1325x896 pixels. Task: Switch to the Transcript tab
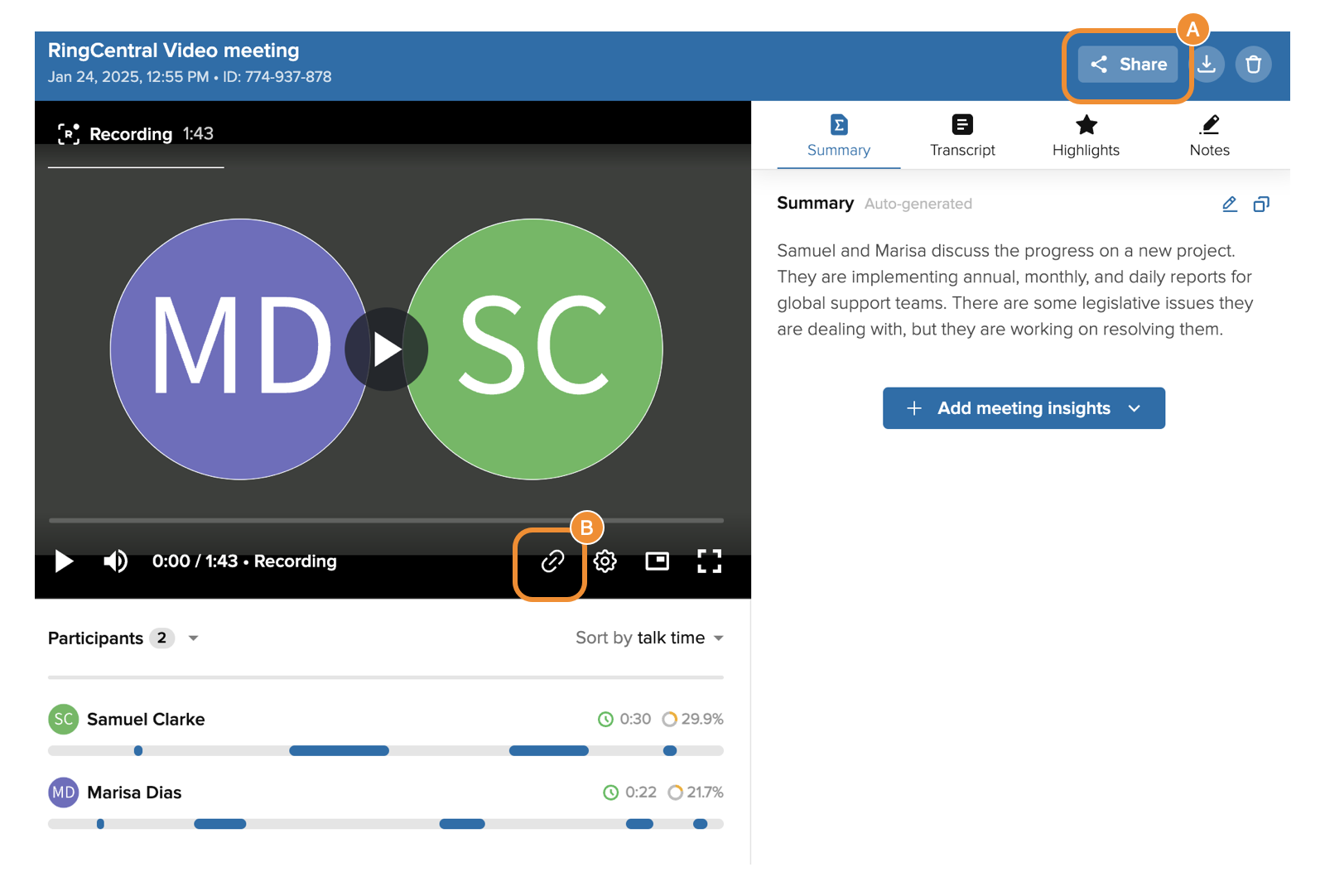pos(962,137)
